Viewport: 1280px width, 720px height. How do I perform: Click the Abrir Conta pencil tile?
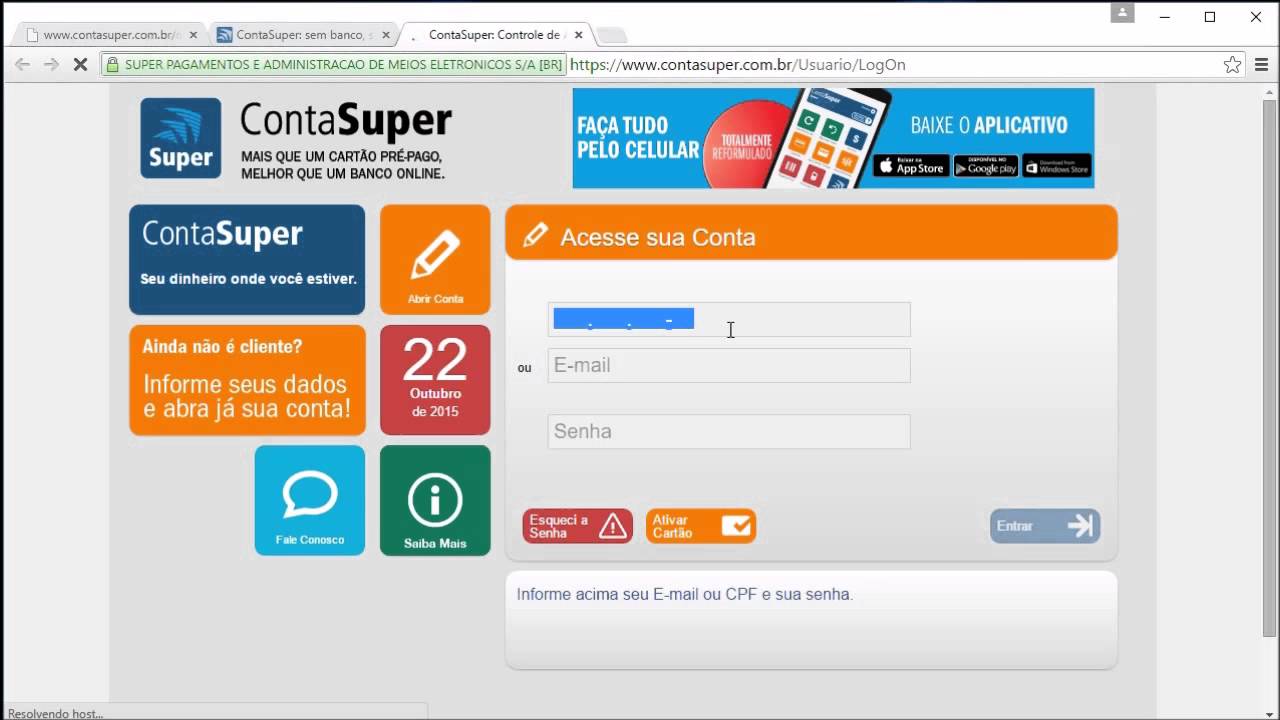click(x=435, y=260)
